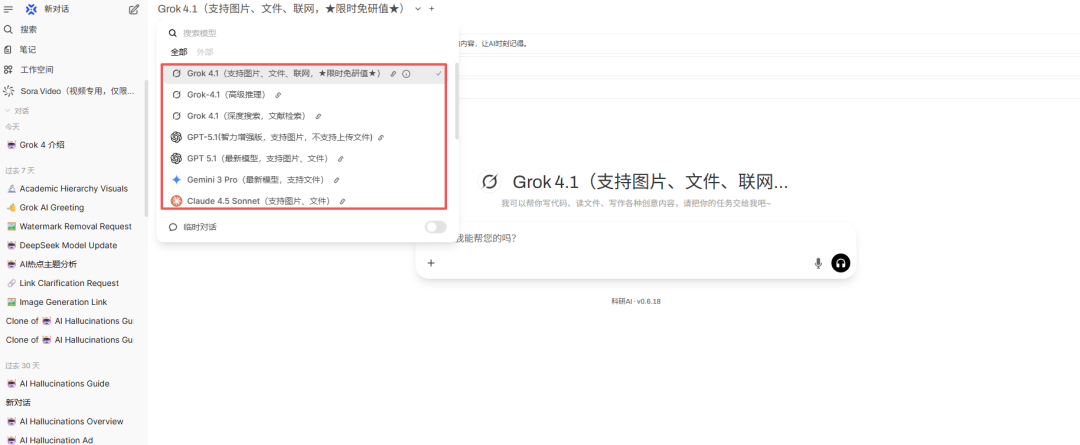Switch to the 全部 tab in the model list
Image resolution: width=1080 pixels, height=445 pixels.
(178, 52)
